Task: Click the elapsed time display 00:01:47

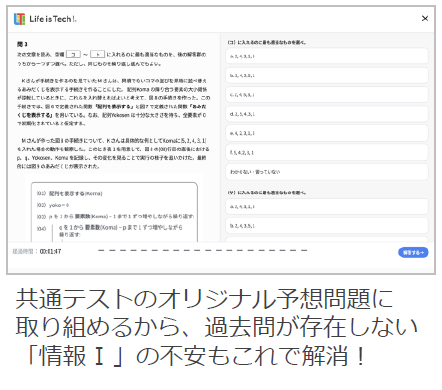Action: (50, 251)
